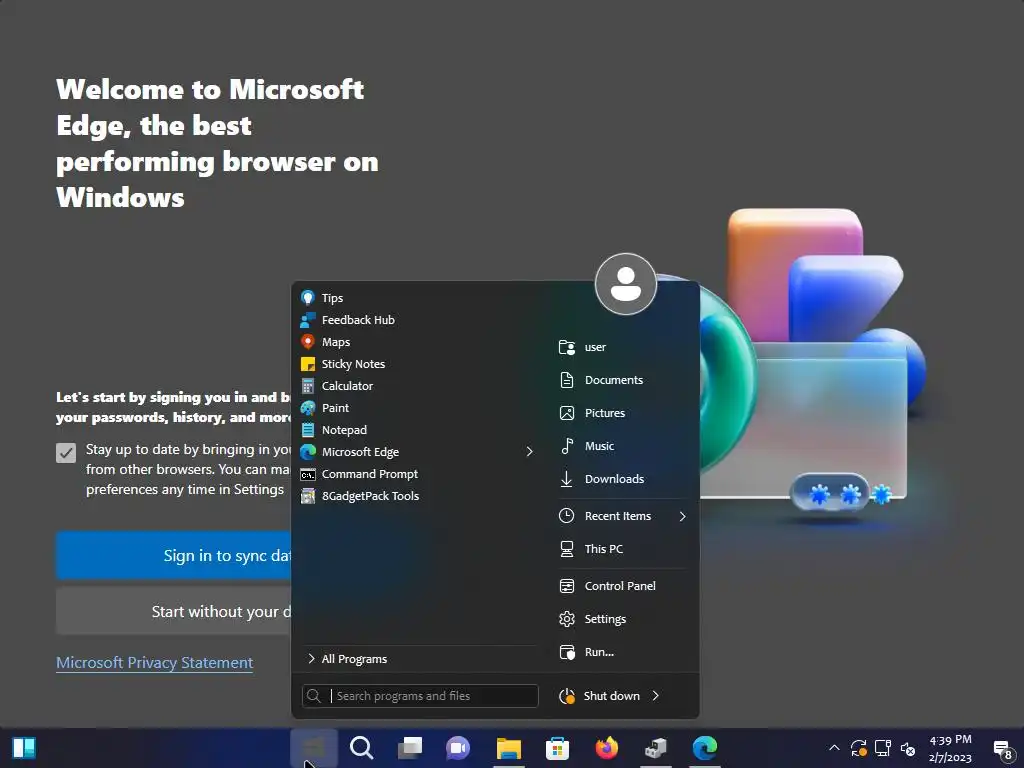
Task: Uncheck the Stay up to date checkbox
Action: coord(66,453)
